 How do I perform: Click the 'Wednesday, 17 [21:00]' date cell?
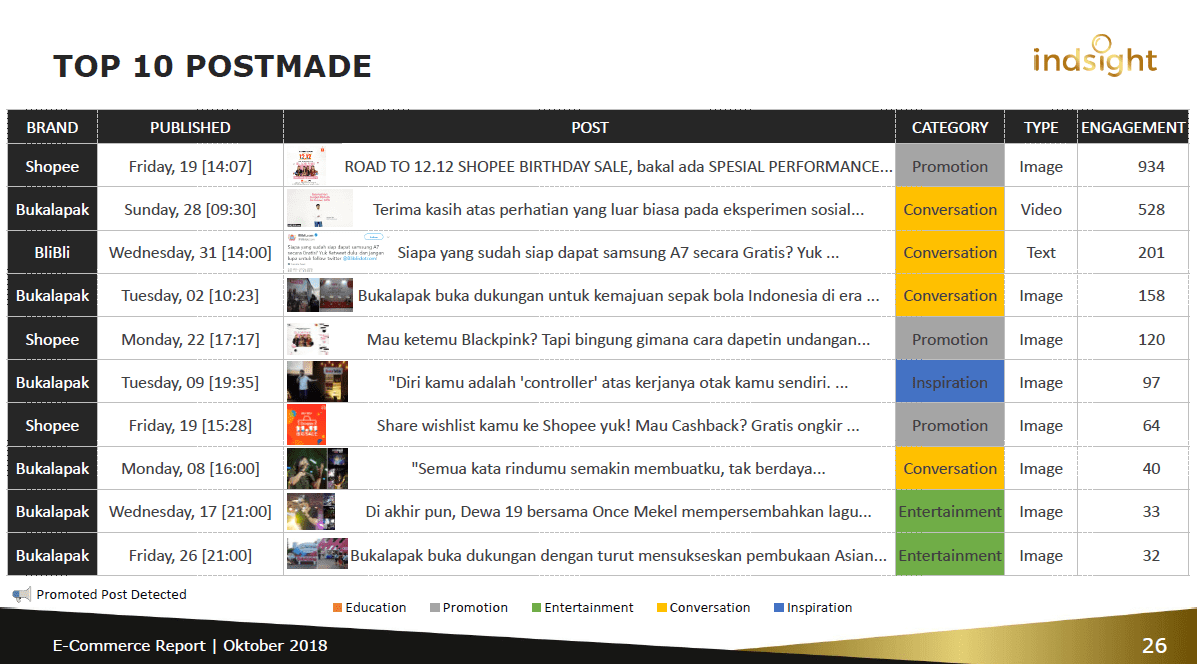190,511
